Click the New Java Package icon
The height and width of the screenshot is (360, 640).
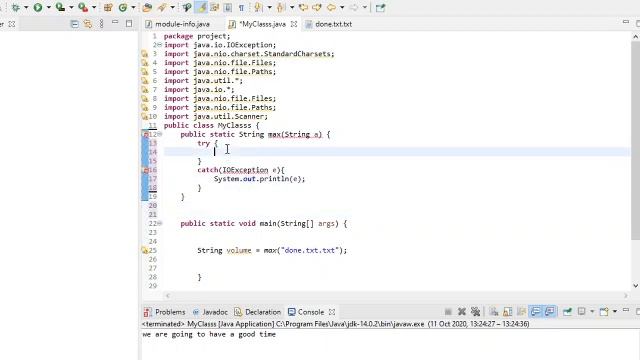[x=108, y=7]
